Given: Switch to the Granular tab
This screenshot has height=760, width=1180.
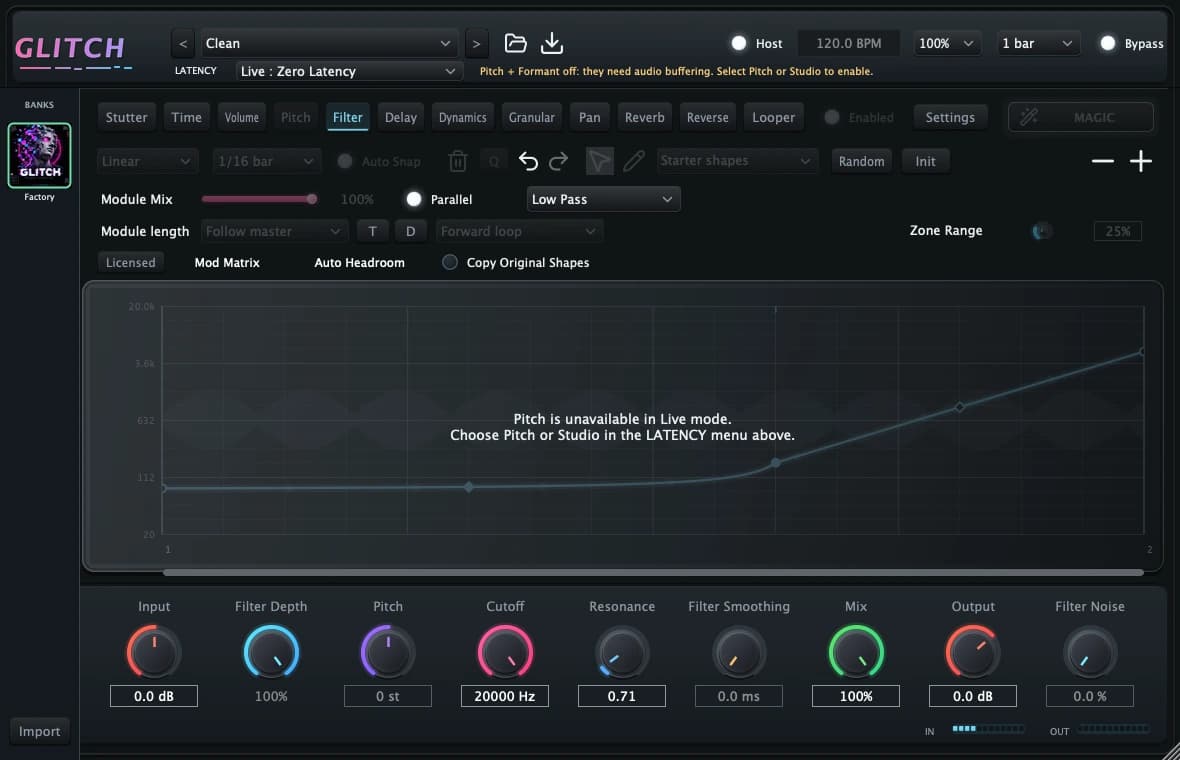Looking at the screenshot, I should pos(531,117).
